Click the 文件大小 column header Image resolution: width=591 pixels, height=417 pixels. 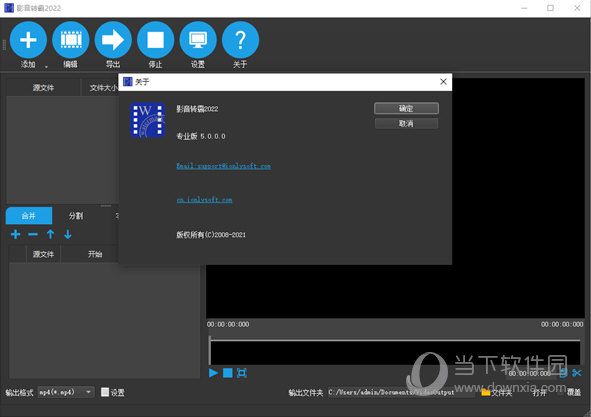pos(103,88)
